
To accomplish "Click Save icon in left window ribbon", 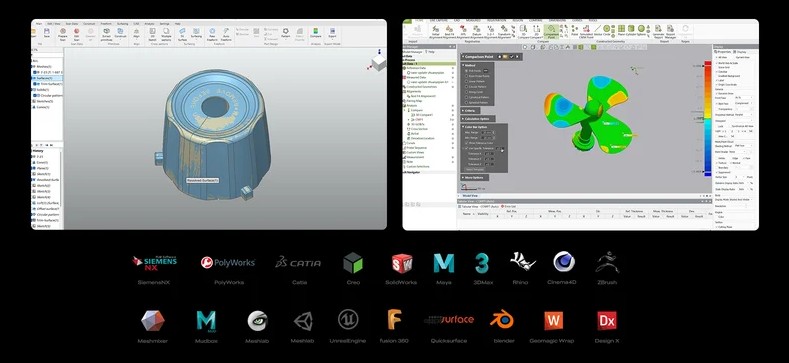I will [46, 33].
